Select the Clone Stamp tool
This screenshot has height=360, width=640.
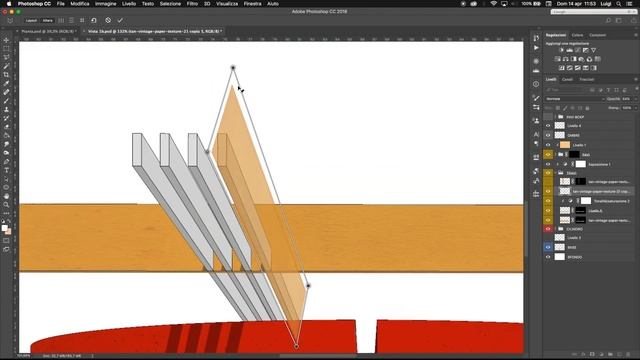click(6, 109)
